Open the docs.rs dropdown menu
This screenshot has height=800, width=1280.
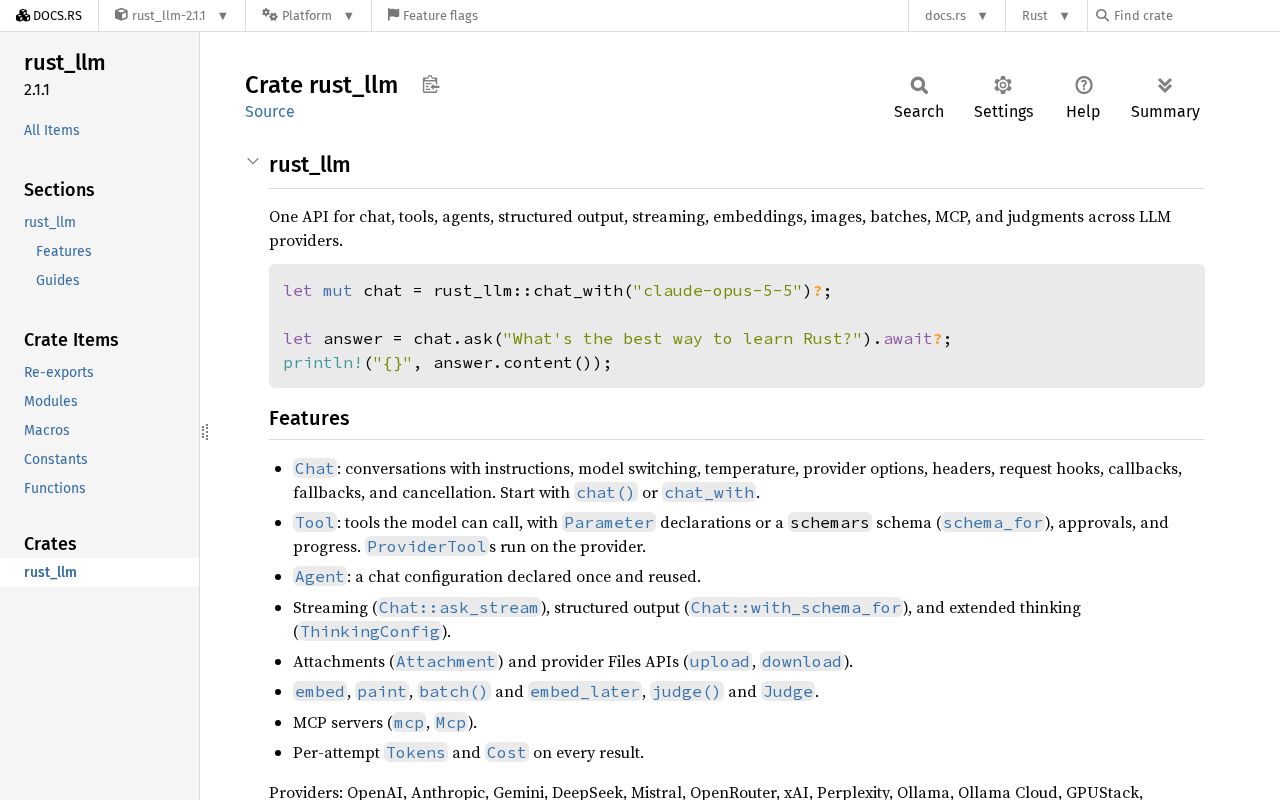(956, 15)
